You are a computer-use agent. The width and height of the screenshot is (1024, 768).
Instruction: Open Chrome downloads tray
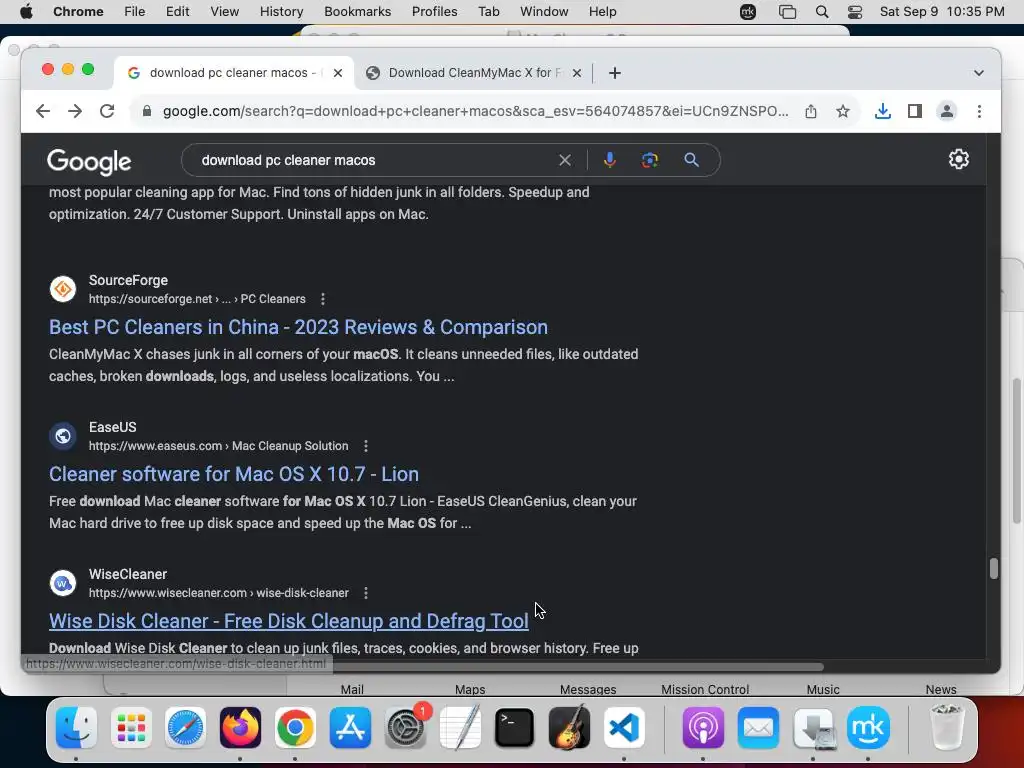pyautogui.click(x=883, y=111)
